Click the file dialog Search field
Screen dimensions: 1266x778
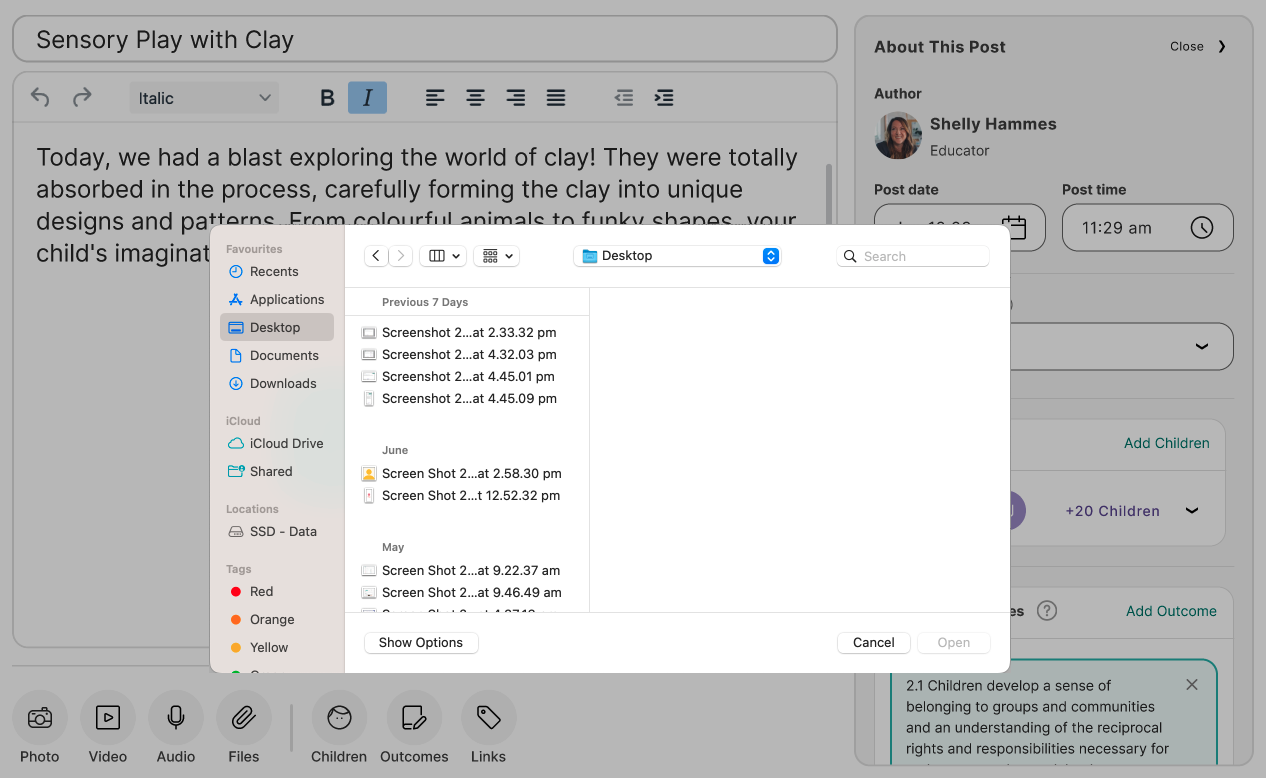point(912,256)
